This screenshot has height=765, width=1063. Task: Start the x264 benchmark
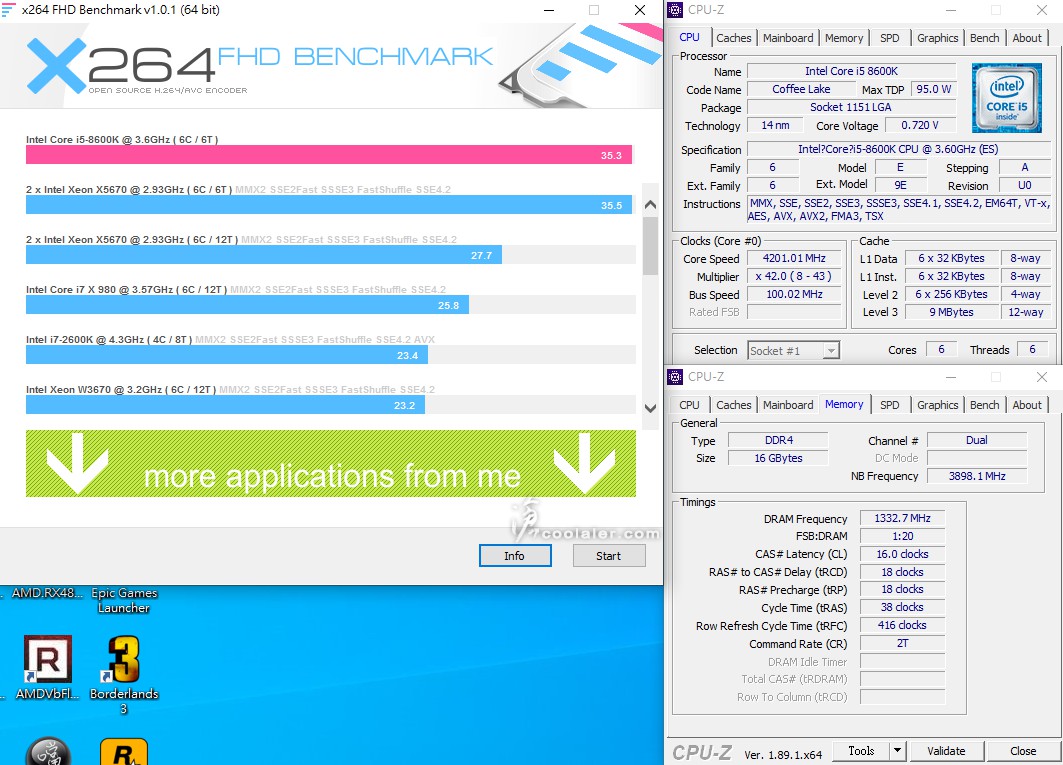point(608,556)
